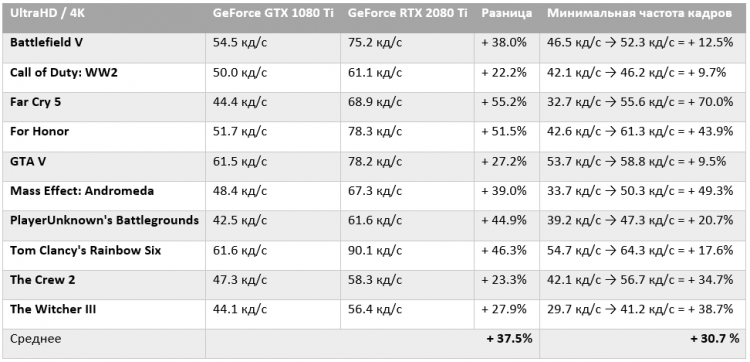Select the Battlefield V row label
750x362 pixels.
point(46,43)
